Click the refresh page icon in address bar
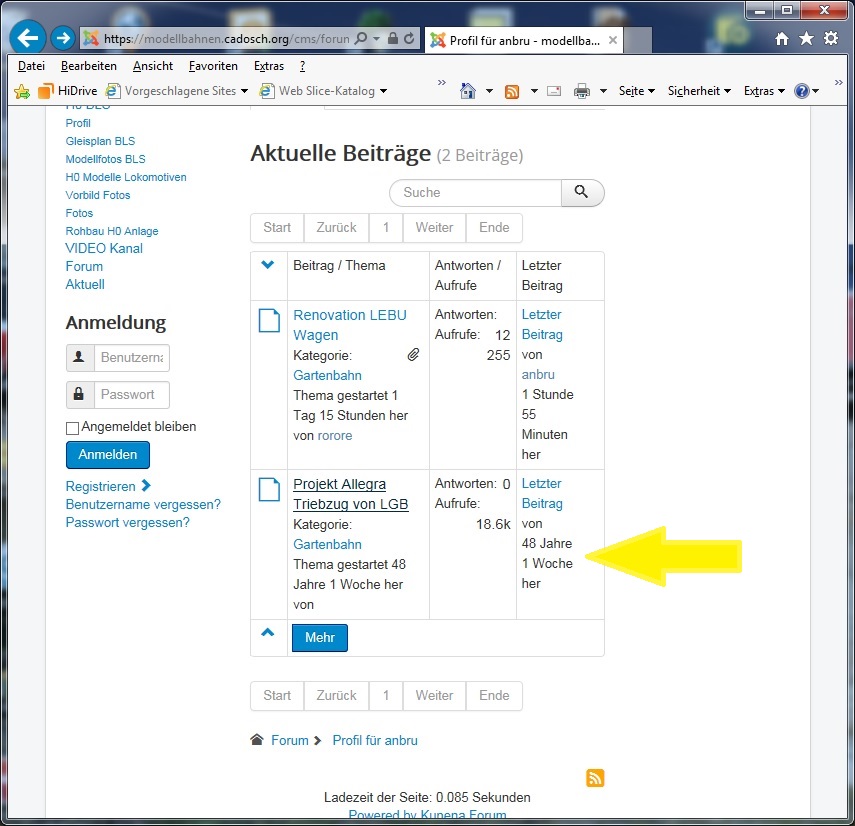The width and height of the screenshot is (855, 826). pyautogui.click(x=410, y=39)
